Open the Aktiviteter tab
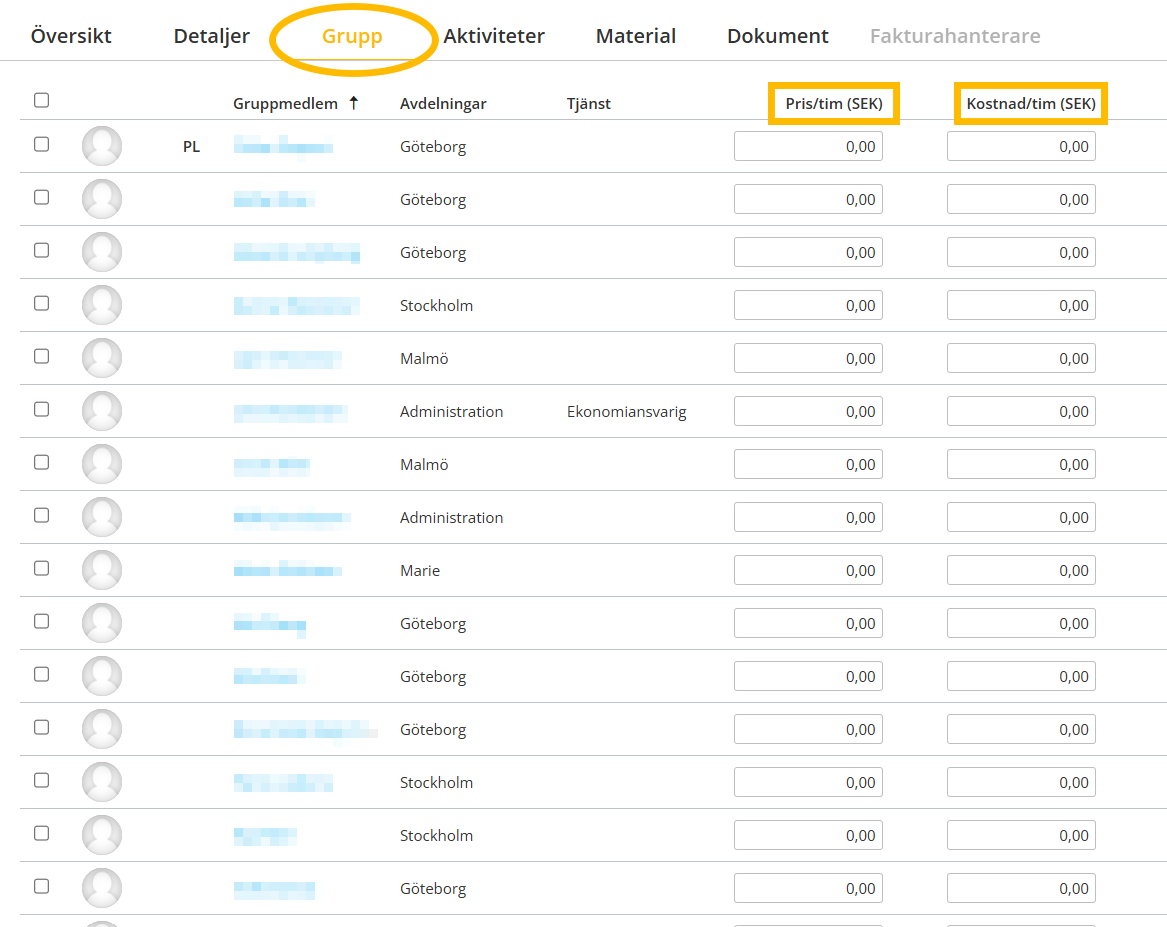This screenshot has width=1167, height=927. (494, 37)
